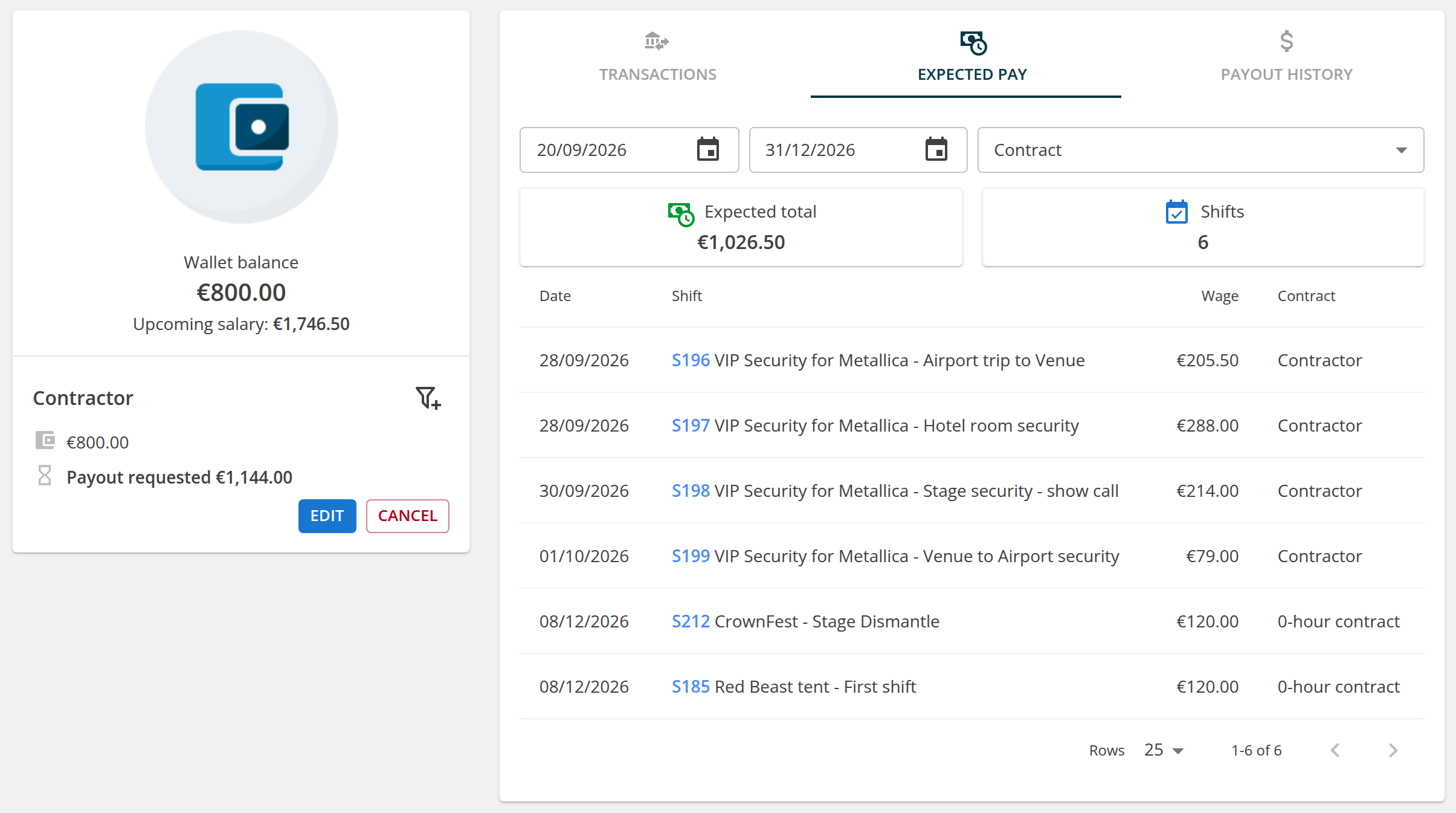Screen dimensions: 1456x813
Task: Click the end date field 31/12/2026
Action: click(x=858, y=150)
